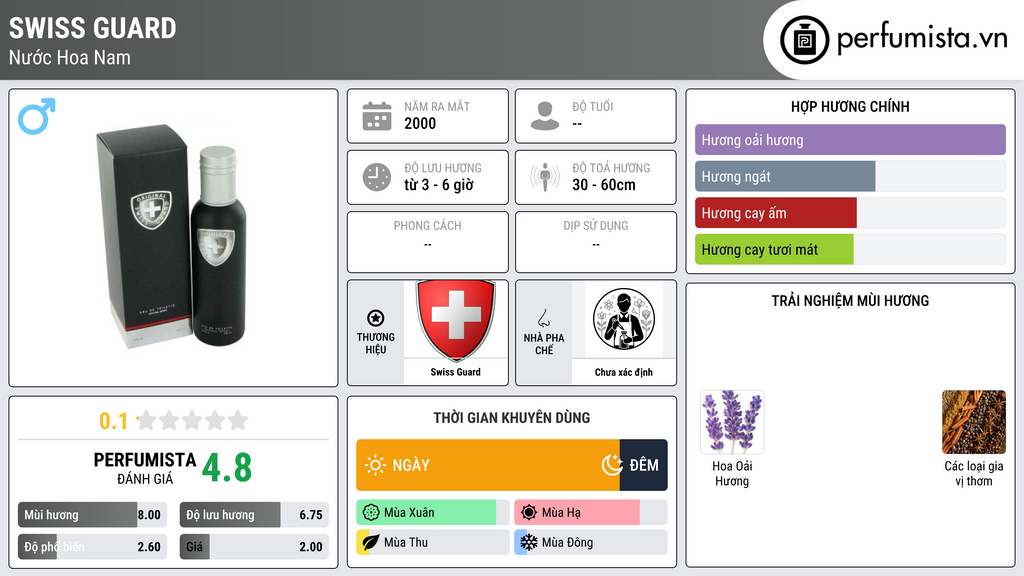Click the Swiss Guard bottle product image
This screenshot has height=576, width=1024.
pos(172,236)
